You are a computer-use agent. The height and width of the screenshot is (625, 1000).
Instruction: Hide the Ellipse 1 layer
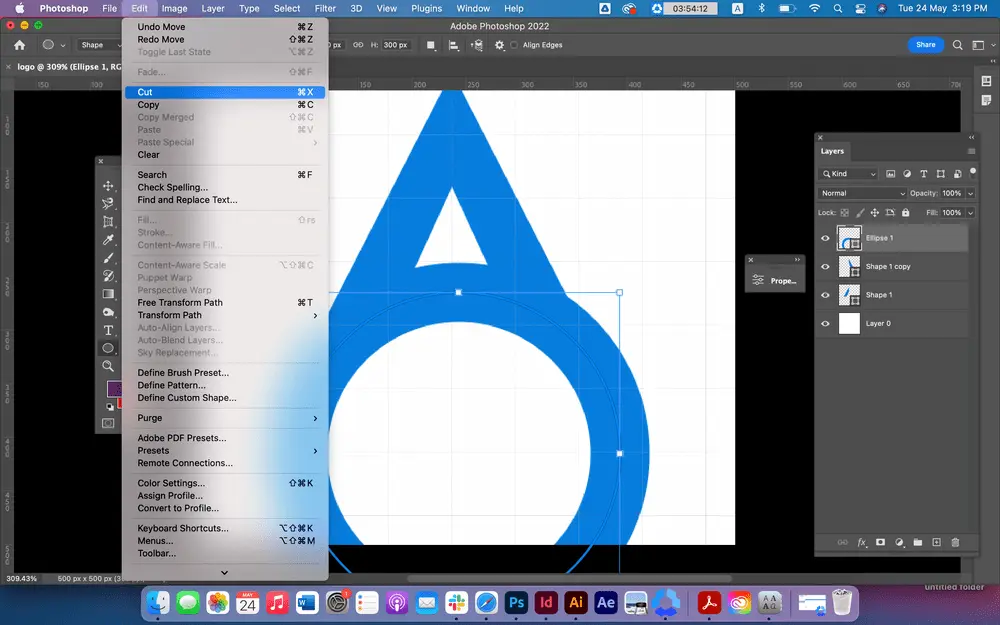click(825, 239)
